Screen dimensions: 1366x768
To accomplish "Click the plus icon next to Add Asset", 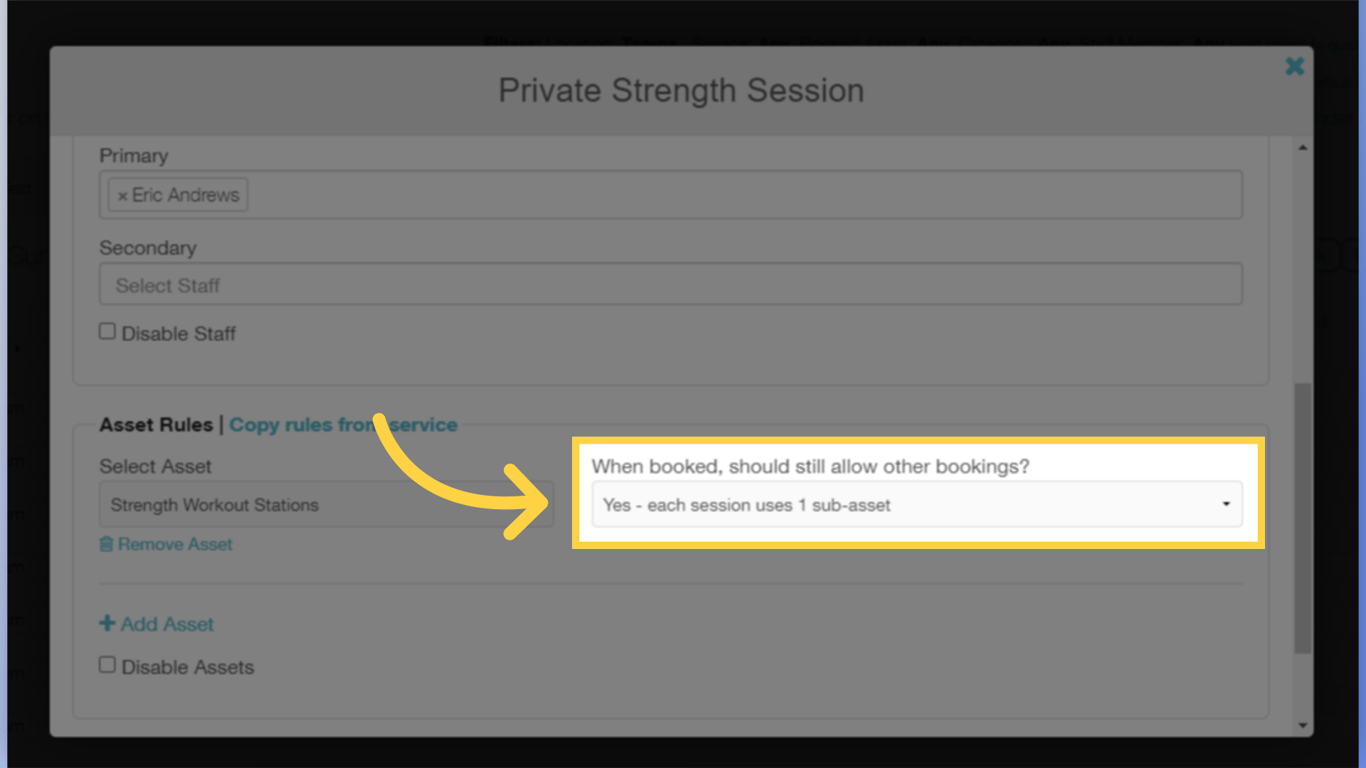I will [106, 623].
